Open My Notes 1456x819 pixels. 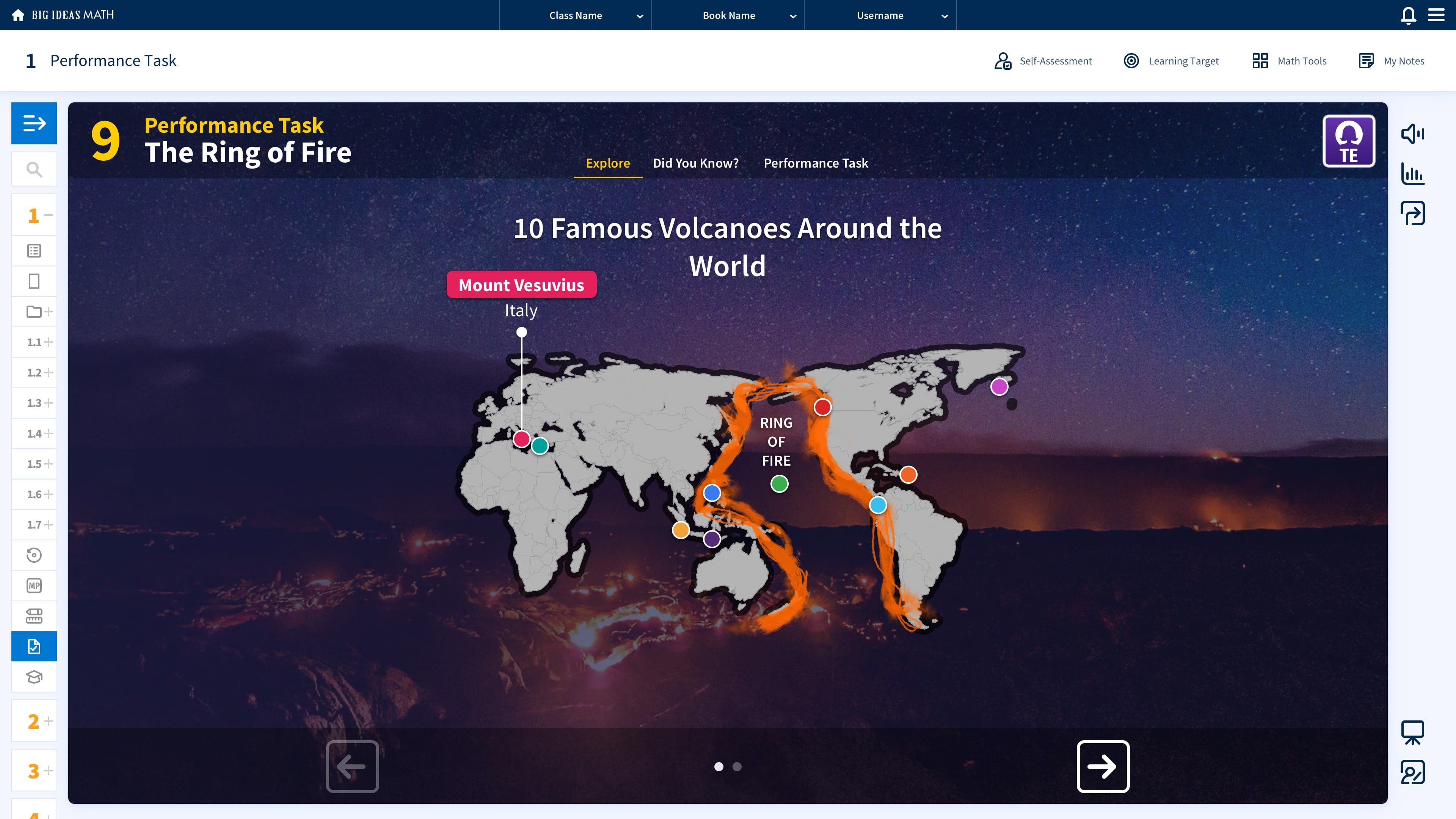point(1391,61)
